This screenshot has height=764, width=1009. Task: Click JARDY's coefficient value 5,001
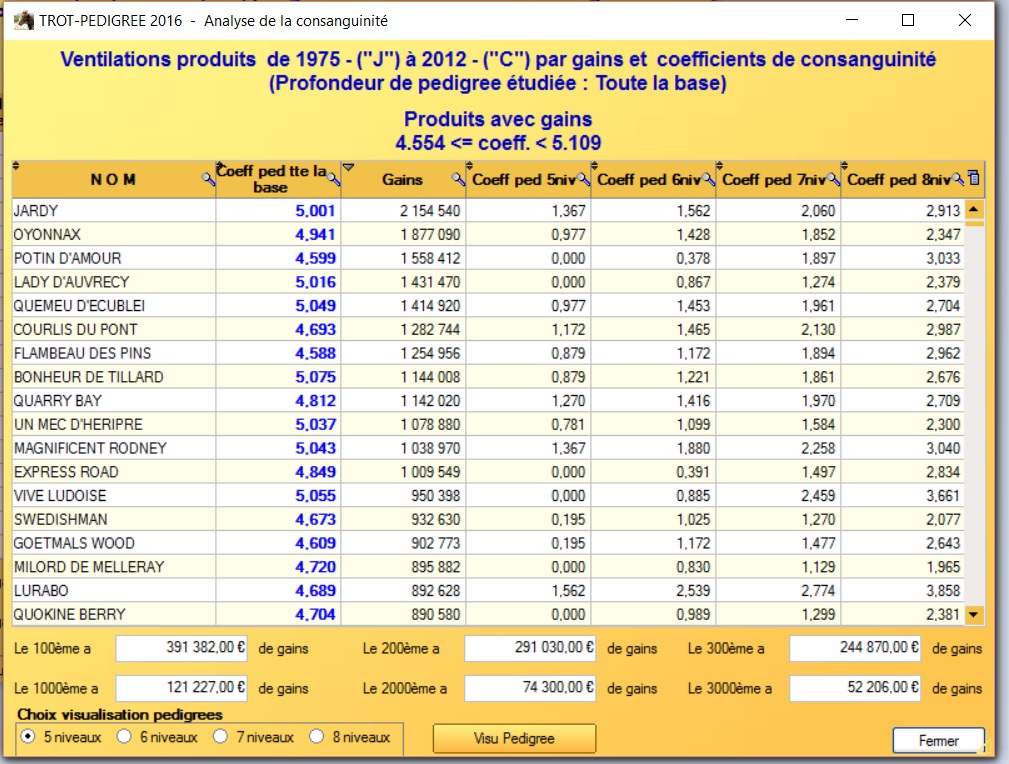point(315,210)
